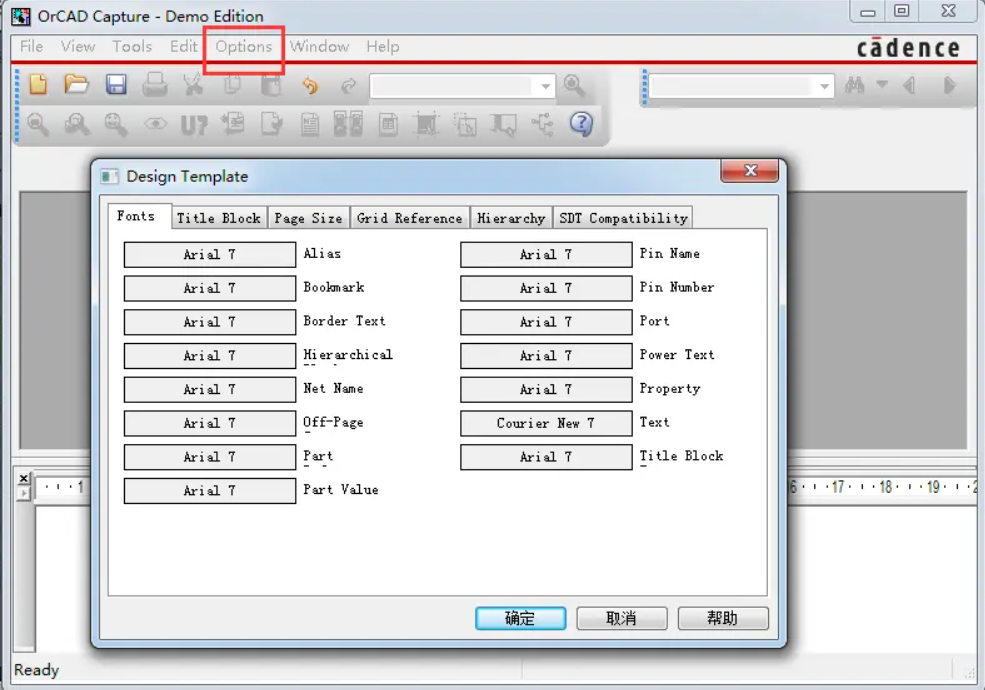This screenshot has width=985, height=690.
Task: Click the Print icon in toolbar
Action: click(x=155, y=84)
